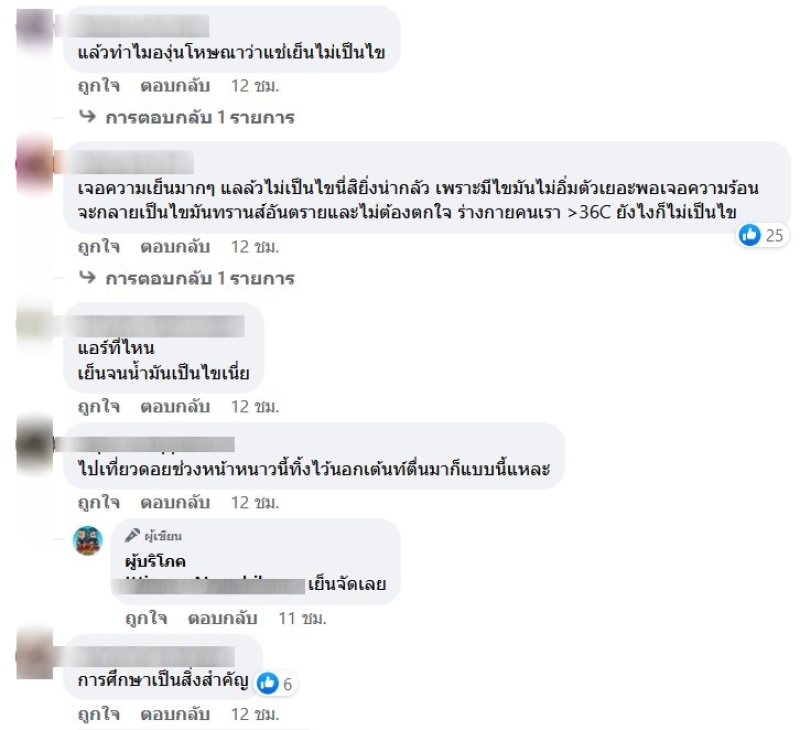Click the like reaction icon showing 6
Viewport: 800px width, 730px height.
[x=267, y=683]
